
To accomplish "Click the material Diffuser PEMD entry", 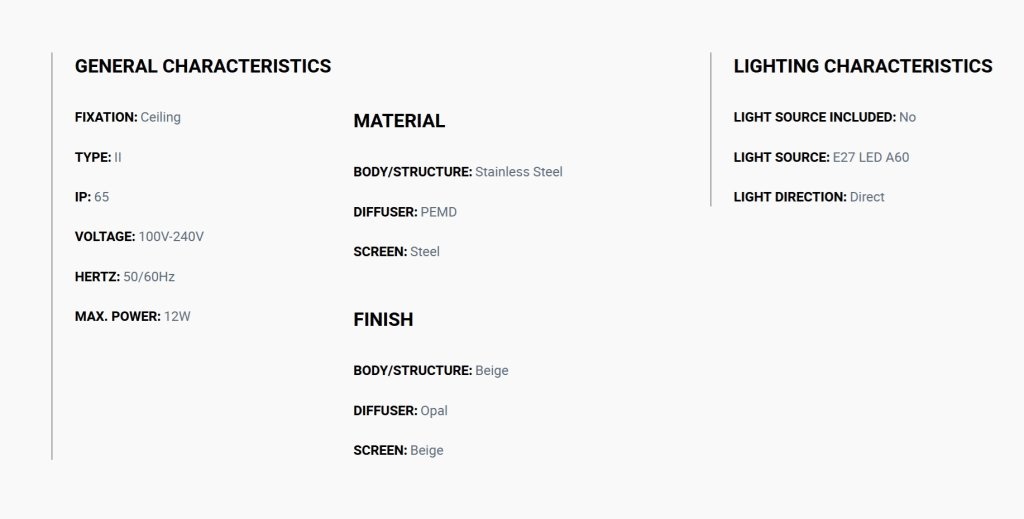I will tap(405, 212).
